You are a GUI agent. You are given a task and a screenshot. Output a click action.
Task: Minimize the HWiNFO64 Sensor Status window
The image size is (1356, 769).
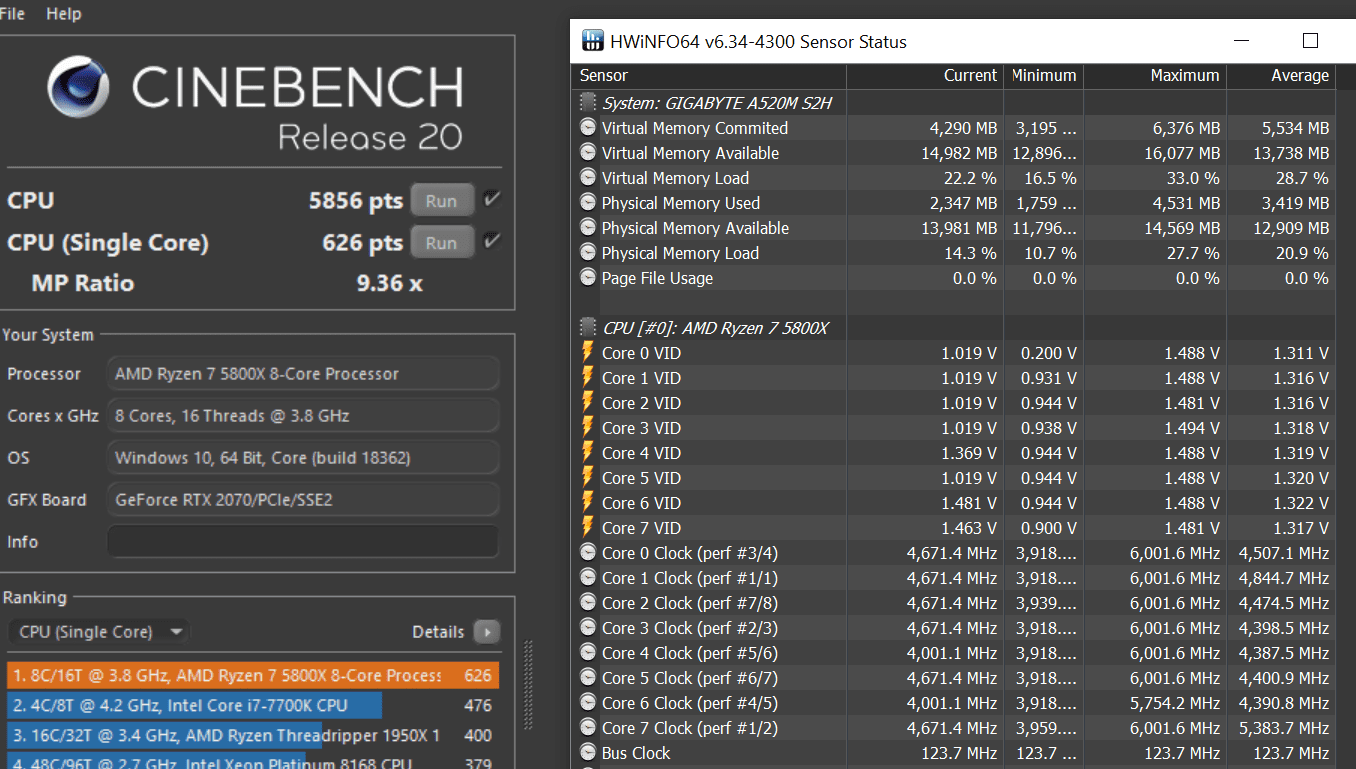click(1242, 41)
